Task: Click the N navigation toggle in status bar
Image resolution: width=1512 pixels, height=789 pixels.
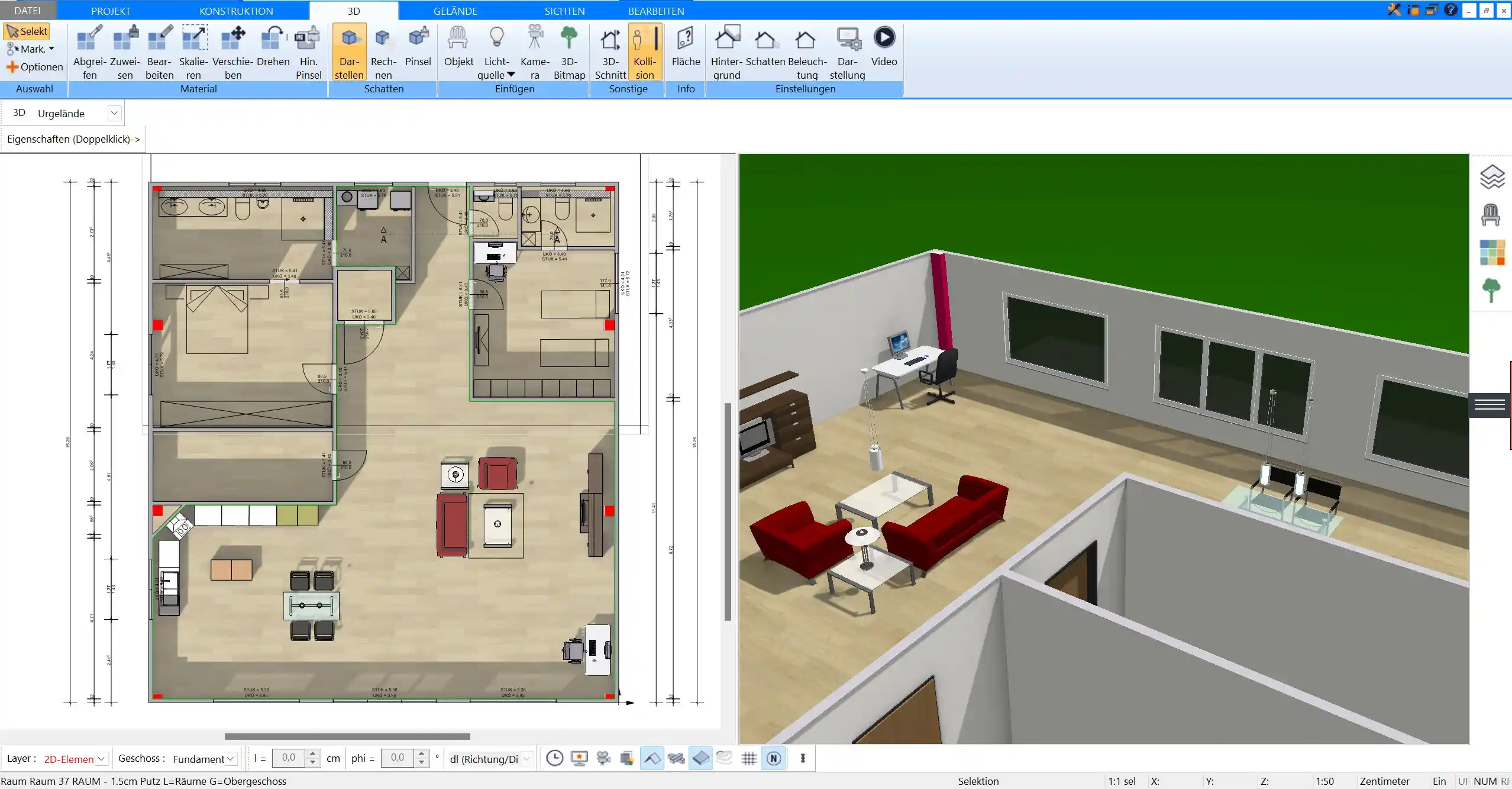Action: (x=774, y=758)
